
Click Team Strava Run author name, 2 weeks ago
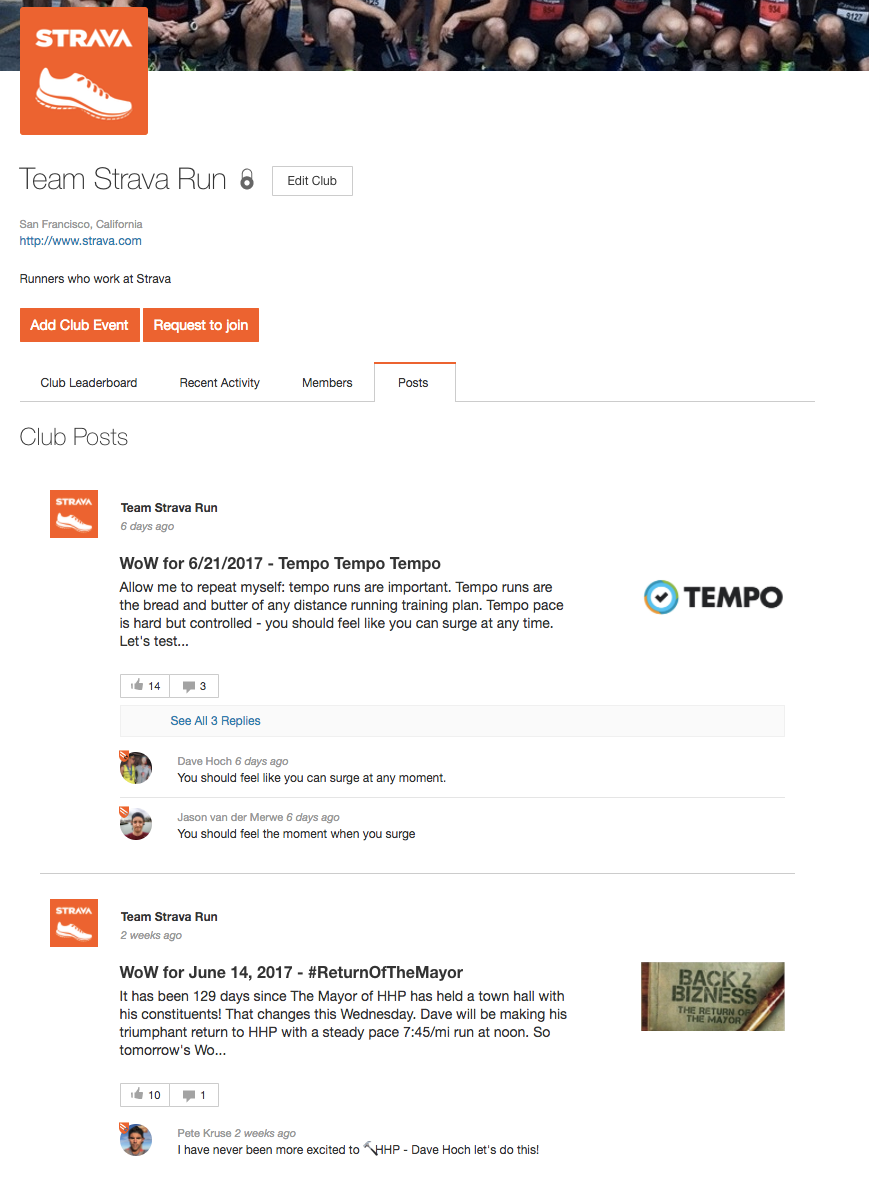tap(169, 917)
